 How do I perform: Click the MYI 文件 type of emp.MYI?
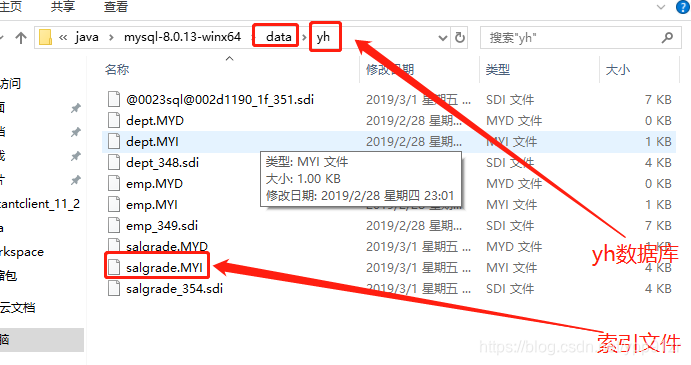coord(511,205)
